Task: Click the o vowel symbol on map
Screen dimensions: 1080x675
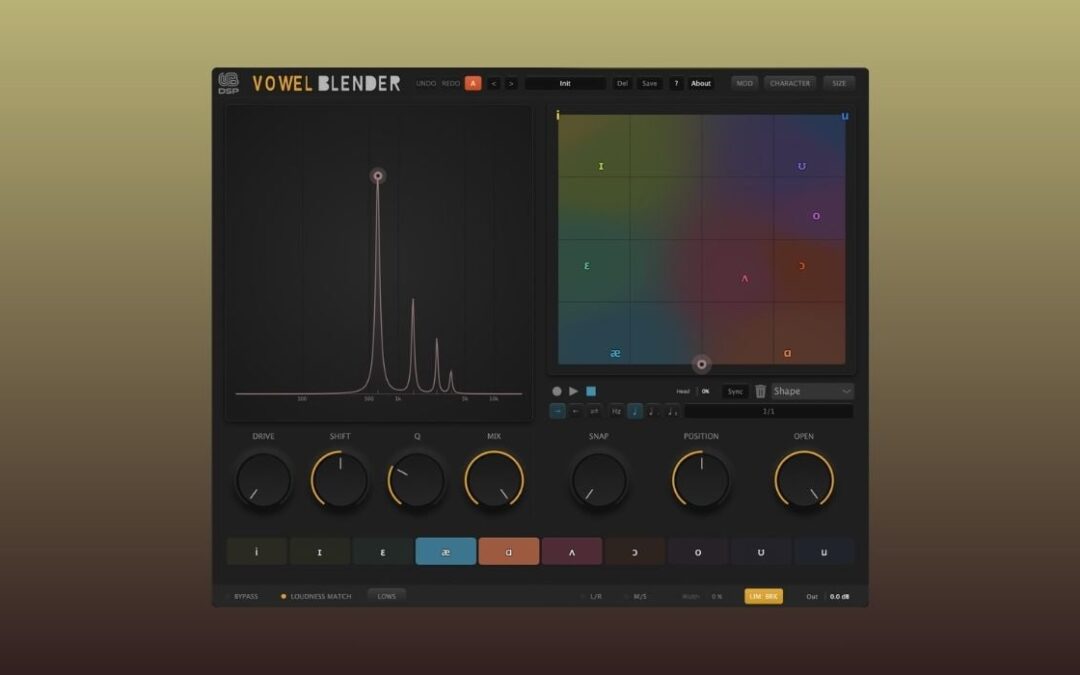Action: pos(816,216)
